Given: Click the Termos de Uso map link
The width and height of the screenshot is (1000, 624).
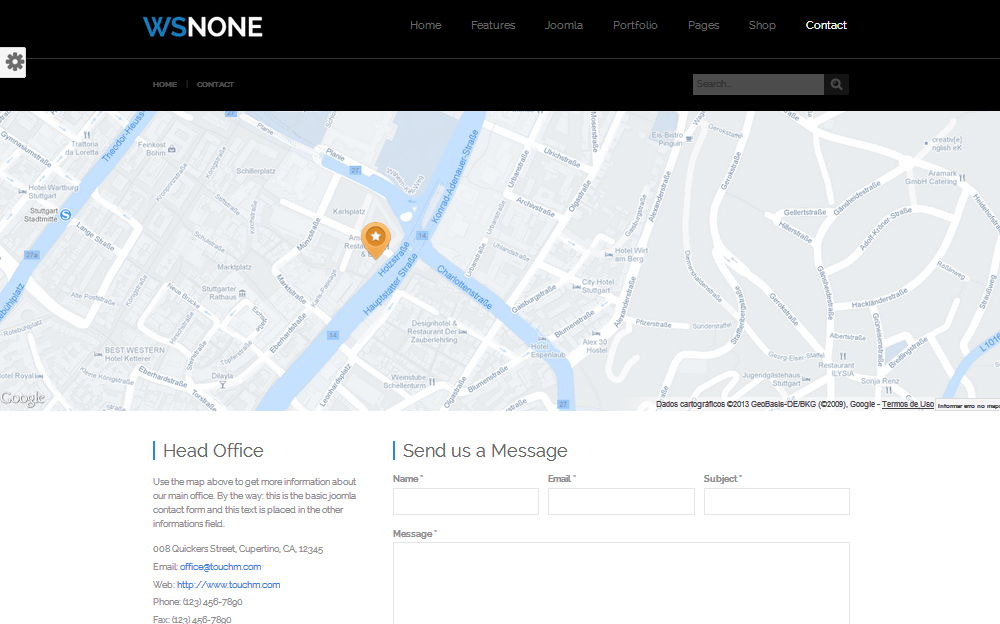Looking at the screenshot, I should [x=907, y=404].
